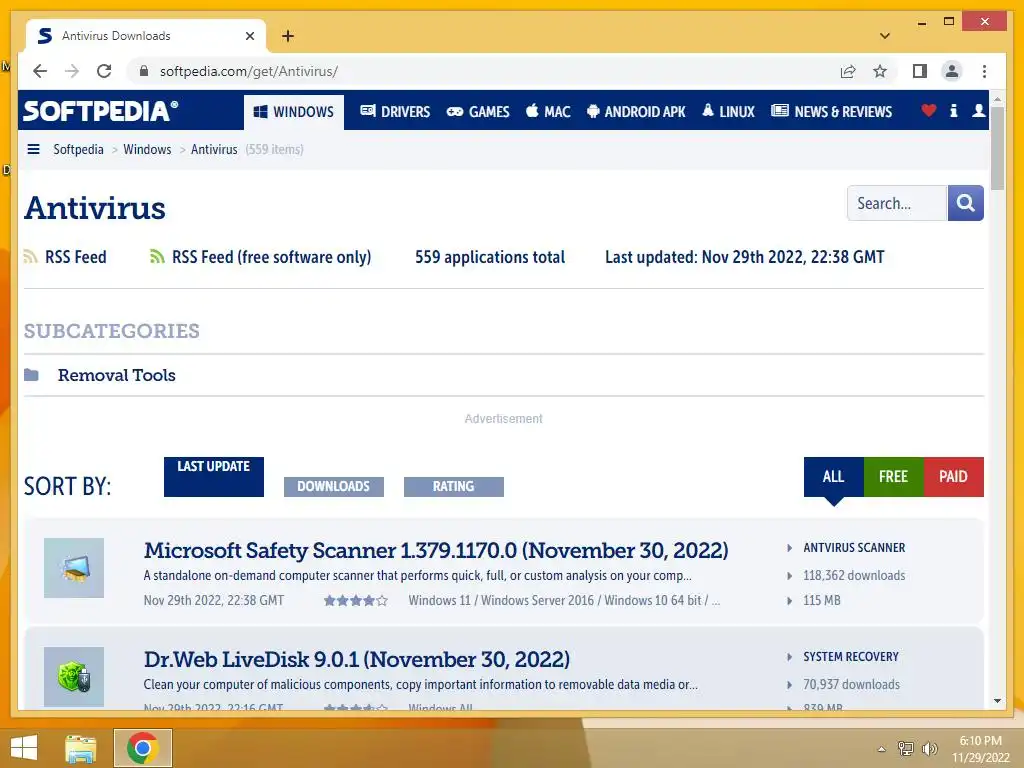Viewport: 1024px width, 768px height.
Task: Select the Windows section tab
Action: coord(294,112)
